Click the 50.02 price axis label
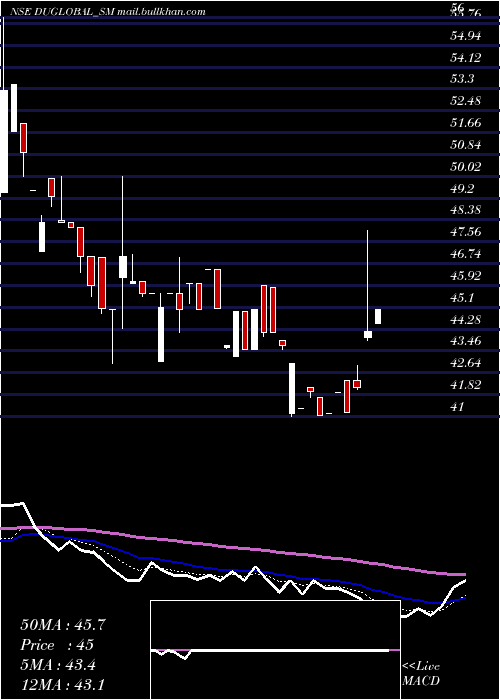The image size is (500, 700). point(466,167)
